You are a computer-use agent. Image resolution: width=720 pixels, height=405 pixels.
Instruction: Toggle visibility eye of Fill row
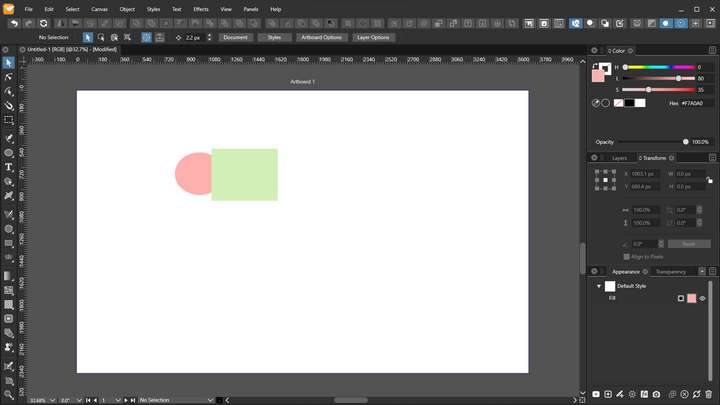coord(703,298)
